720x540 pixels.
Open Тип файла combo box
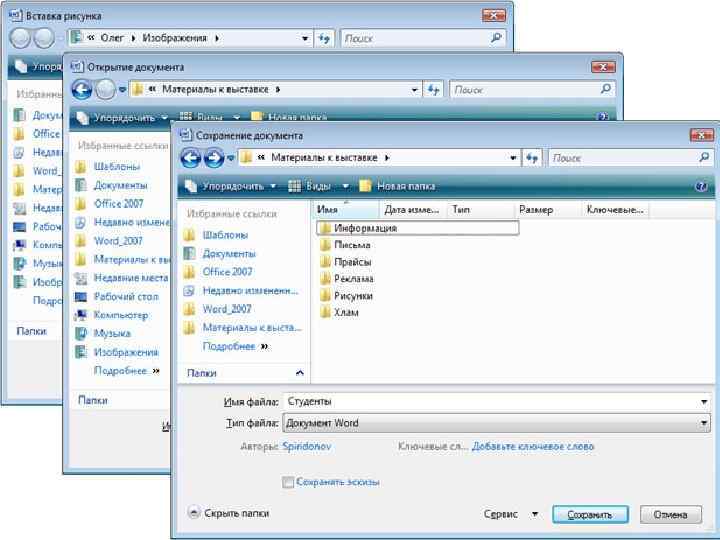pos(496,423)
